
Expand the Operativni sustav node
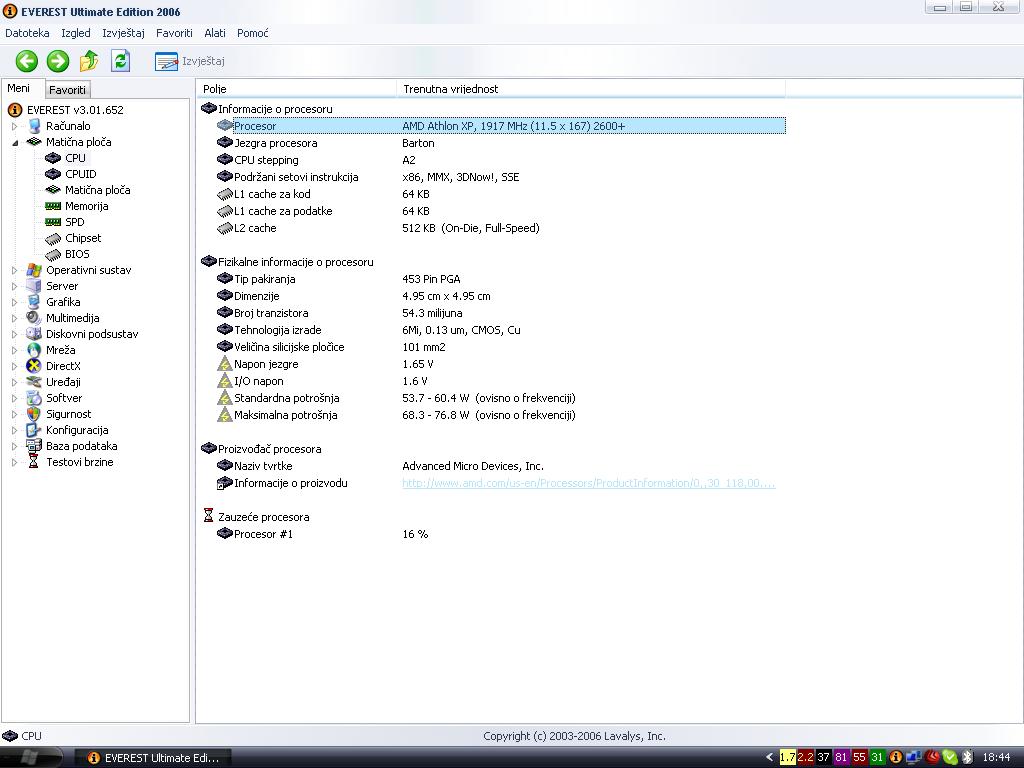tap(15, 270)
